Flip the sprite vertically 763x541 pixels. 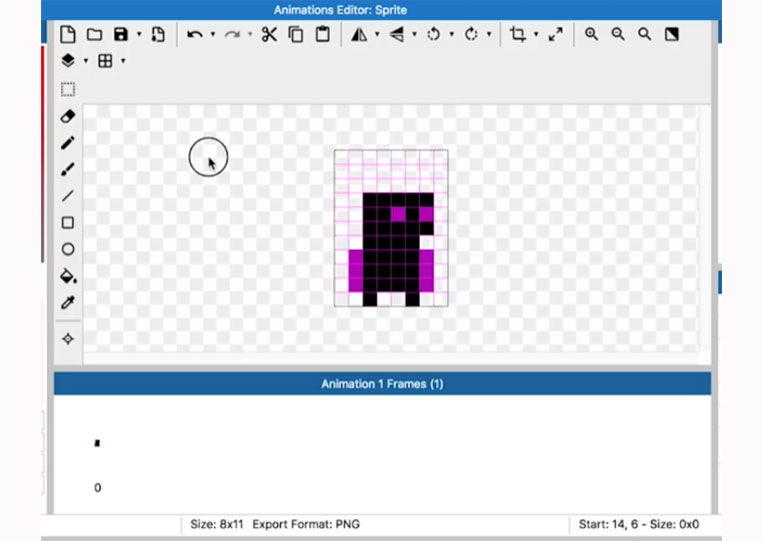(x=397, y=35)
